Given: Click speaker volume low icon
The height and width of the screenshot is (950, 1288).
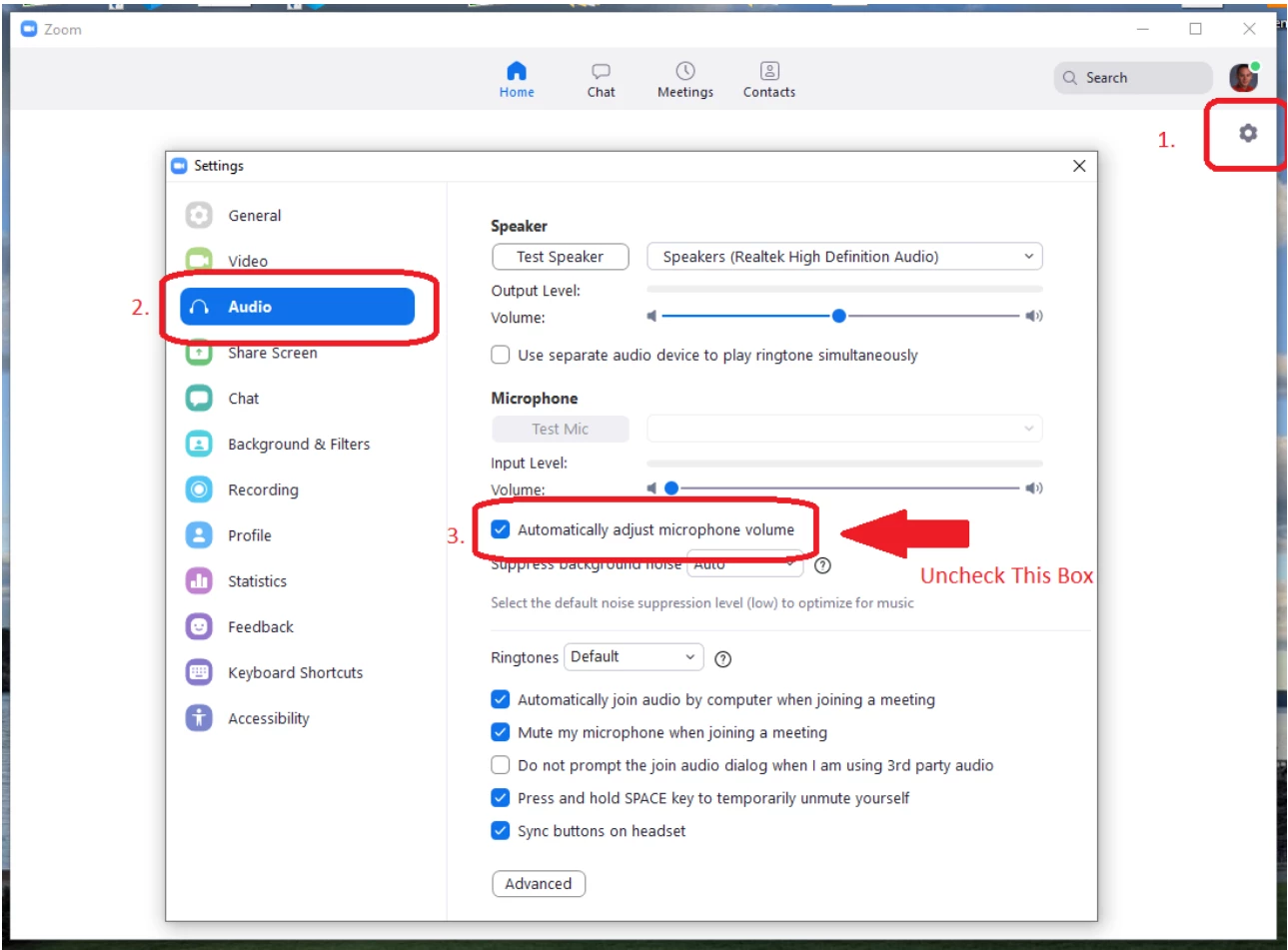Looking at the screenshot, I should coord(651,316).
